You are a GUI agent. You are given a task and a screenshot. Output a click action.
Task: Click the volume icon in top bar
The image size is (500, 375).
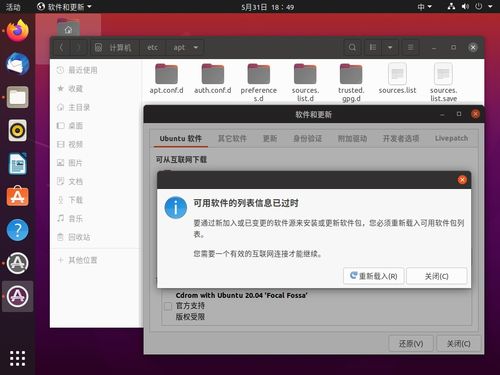(x=465, y=7)
